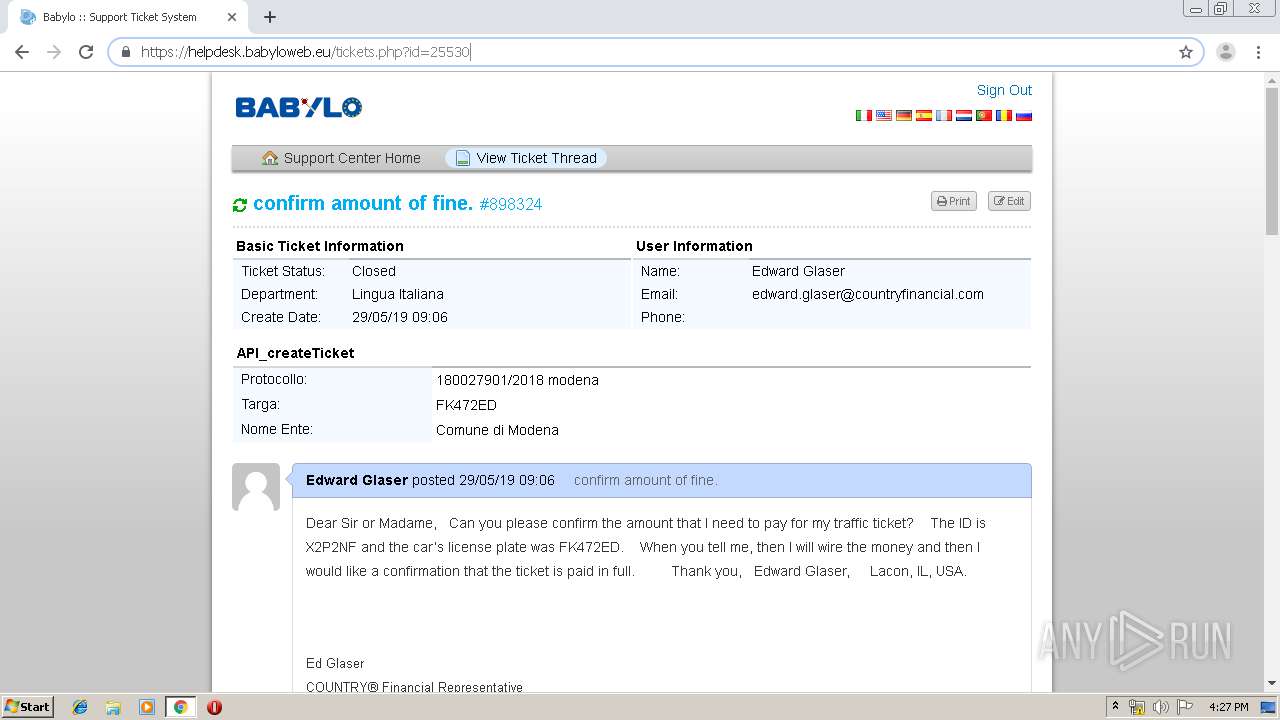Go back with the browser back arrow

tap(22, 52)
